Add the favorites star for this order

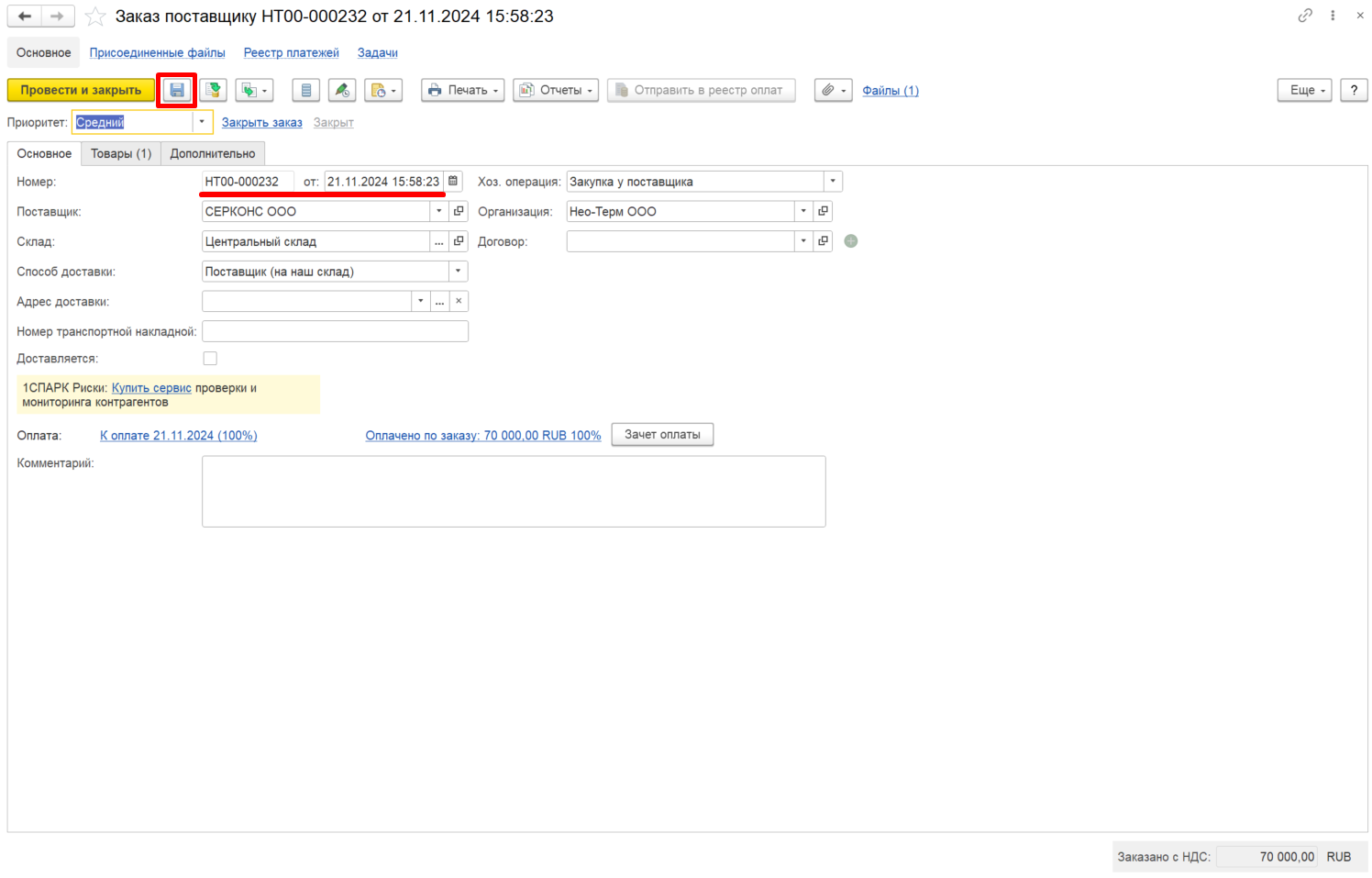(x=95, y=17)
